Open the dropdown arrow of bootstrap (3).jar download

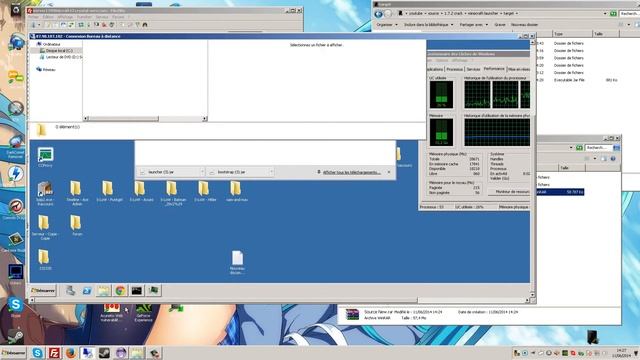coord(272,172)
